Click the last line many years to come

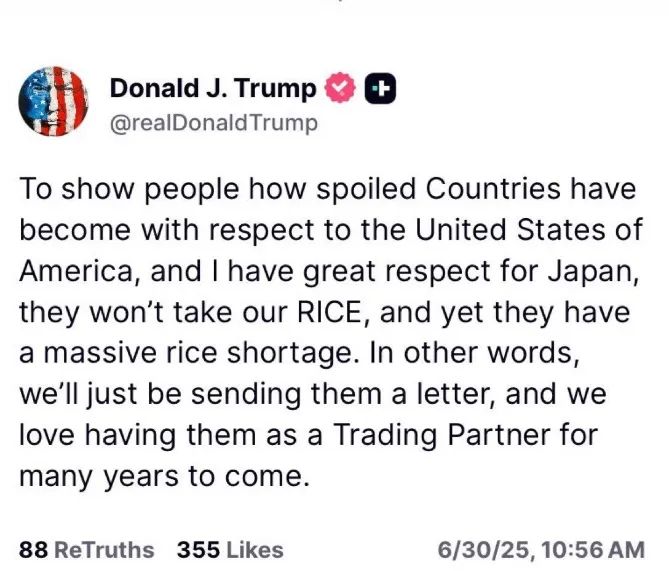tap(164, 477)
